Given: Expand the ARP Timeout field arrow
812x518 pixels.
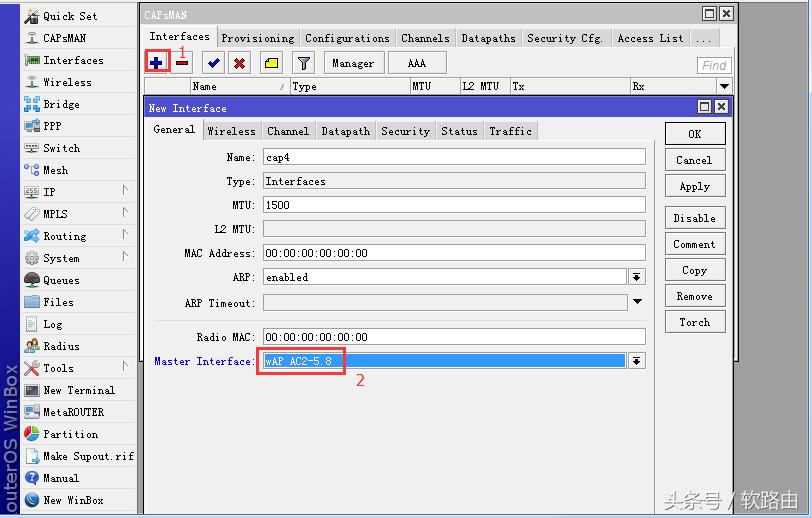Looking at the screenshot, I should (637, 301).
